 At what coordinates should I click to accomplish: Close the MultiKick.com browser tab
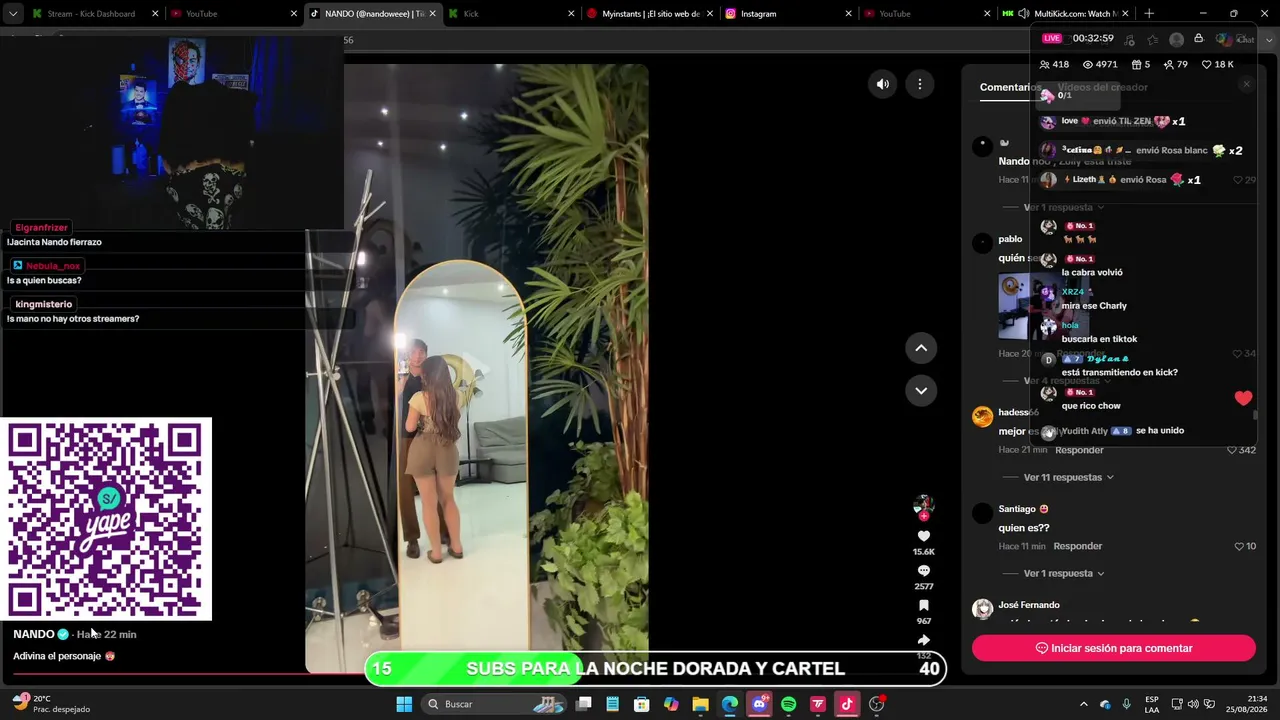[1125, 14]
